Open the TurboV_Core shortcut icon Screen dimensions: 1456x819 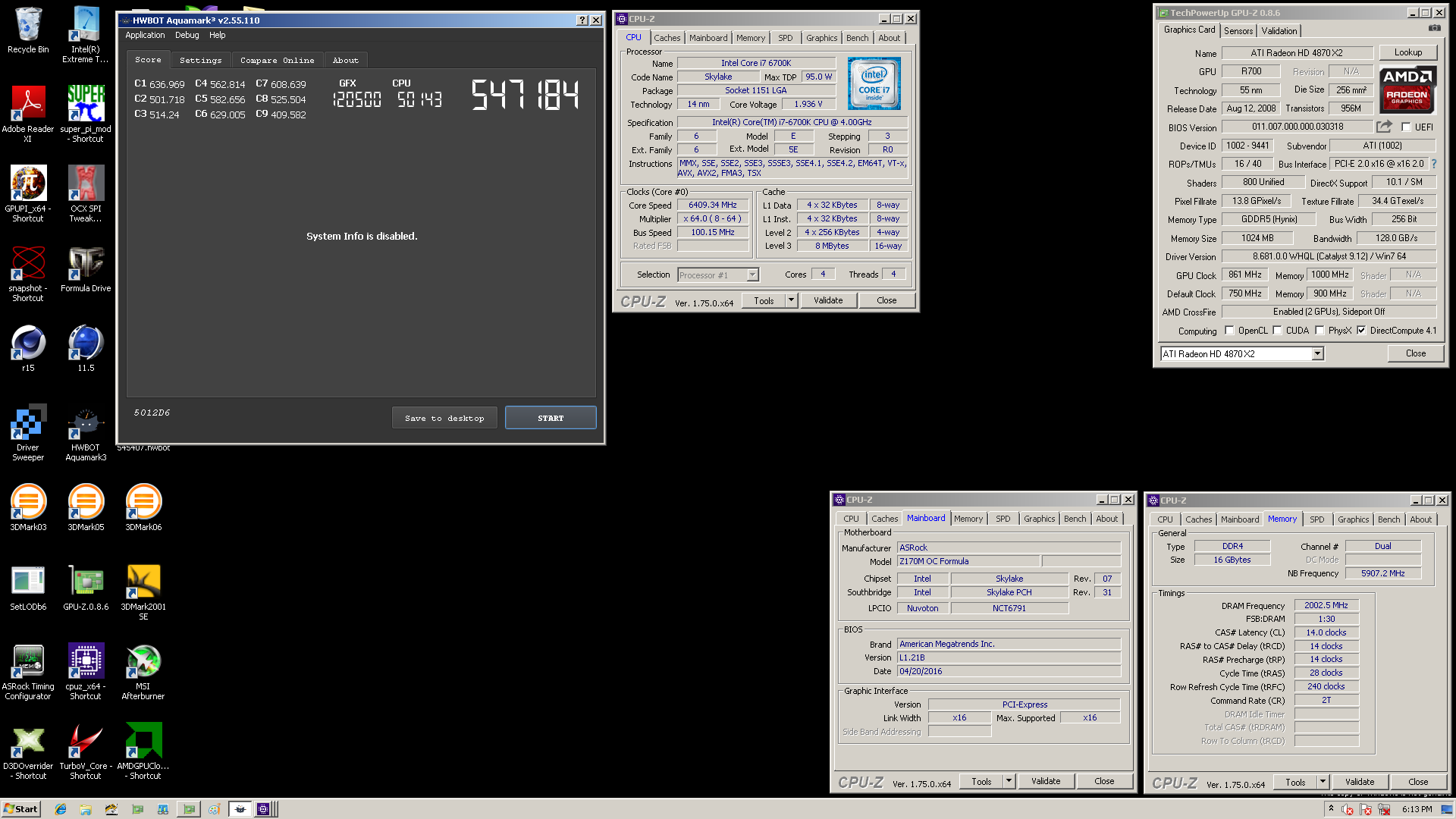pyautogui.click(x=86, y=751)
